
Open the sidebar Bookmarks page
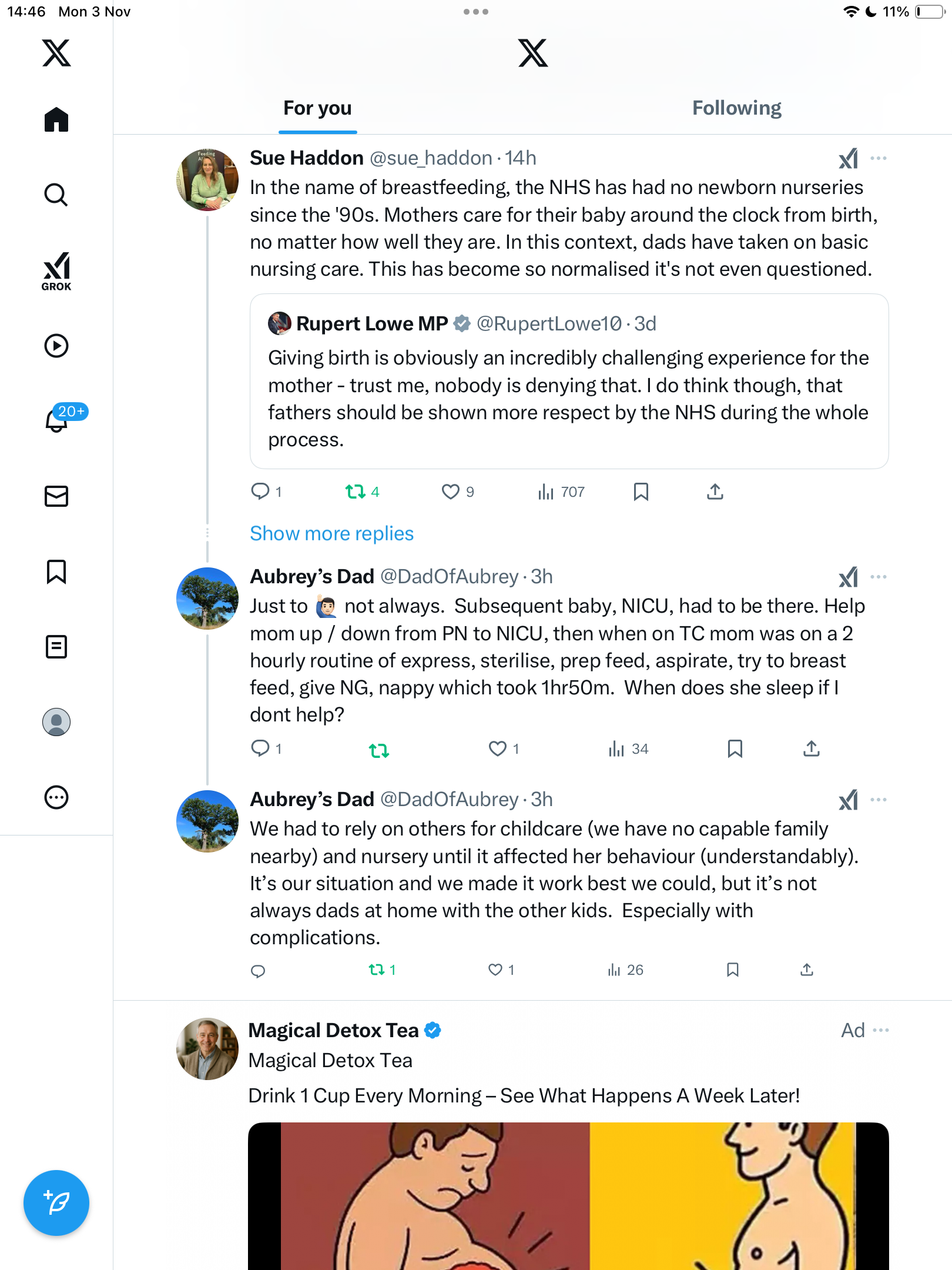coord(56,571)
